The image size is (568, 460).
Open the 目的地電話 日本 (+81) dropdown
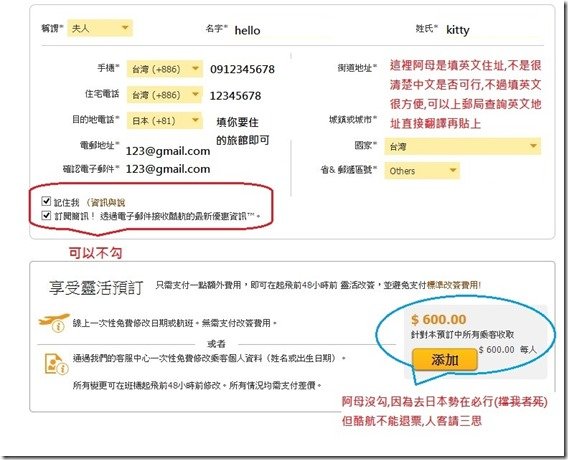pos(164,121)
